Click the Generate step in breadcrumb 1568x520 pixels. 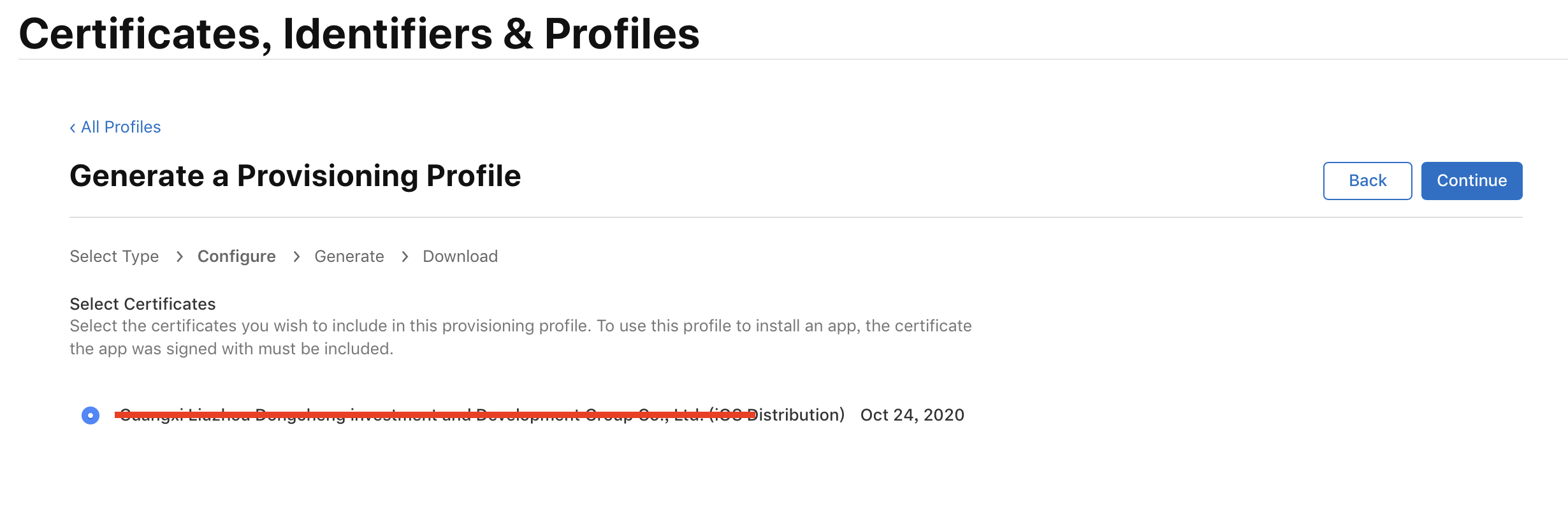tap(349, 256)
